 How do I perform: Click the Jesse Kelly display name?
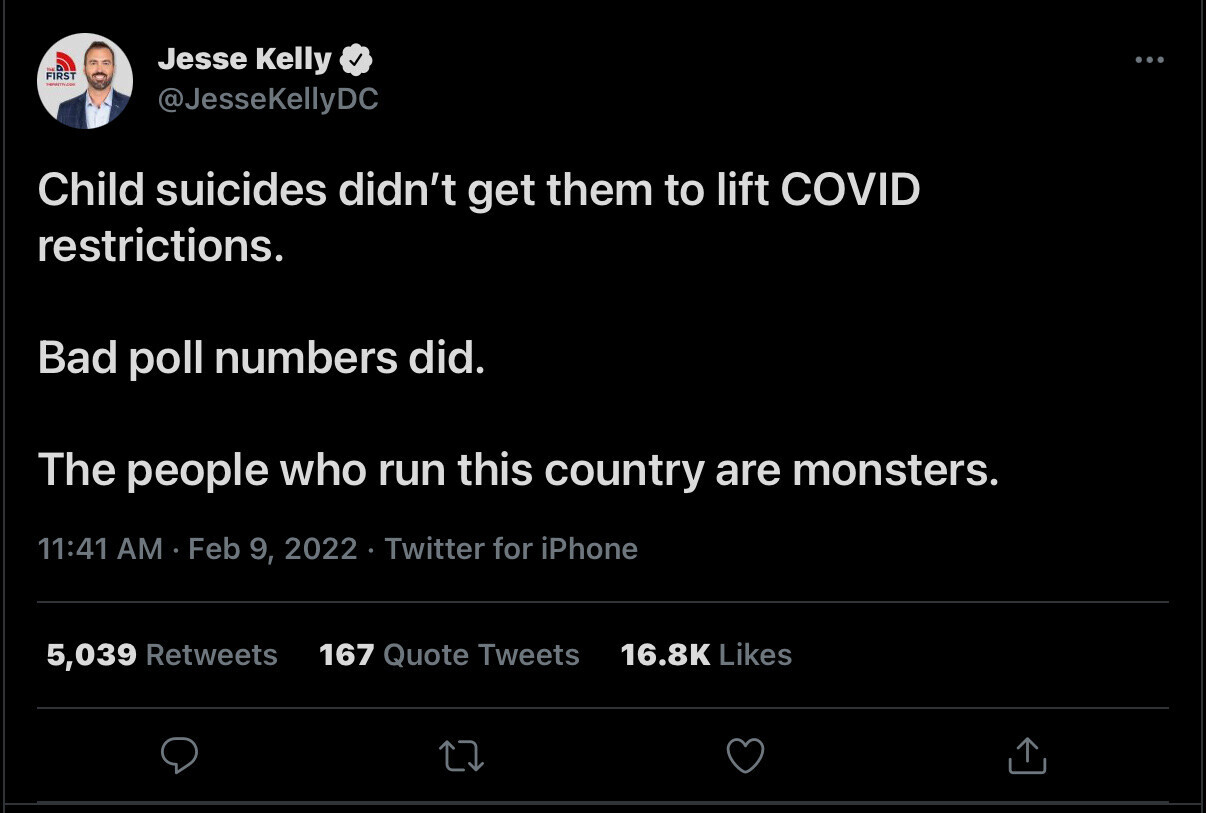coord(244,60)
